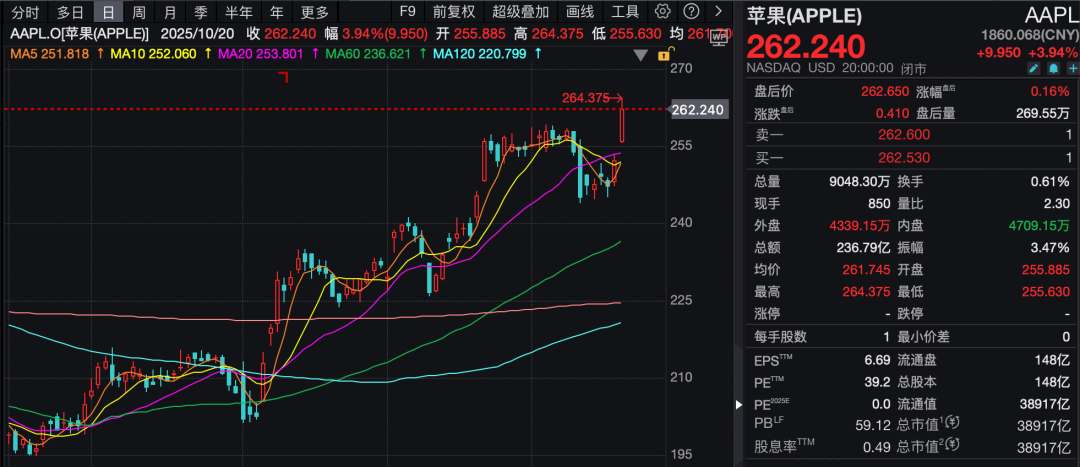Click the 盘后量 269.55万 value
Screen dimensions: 1080x467
(x=1043, y=114)
